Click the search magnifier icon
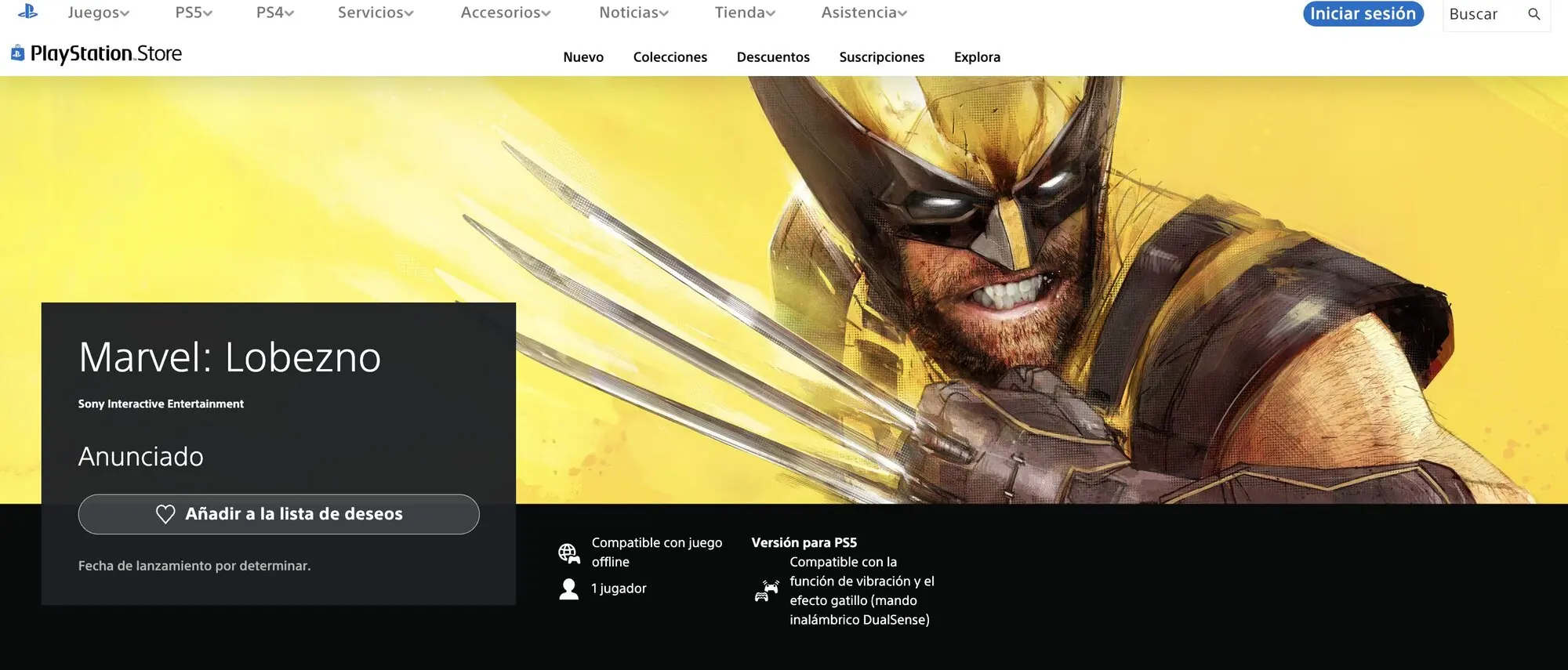1568x670 pixels. 1534,14
